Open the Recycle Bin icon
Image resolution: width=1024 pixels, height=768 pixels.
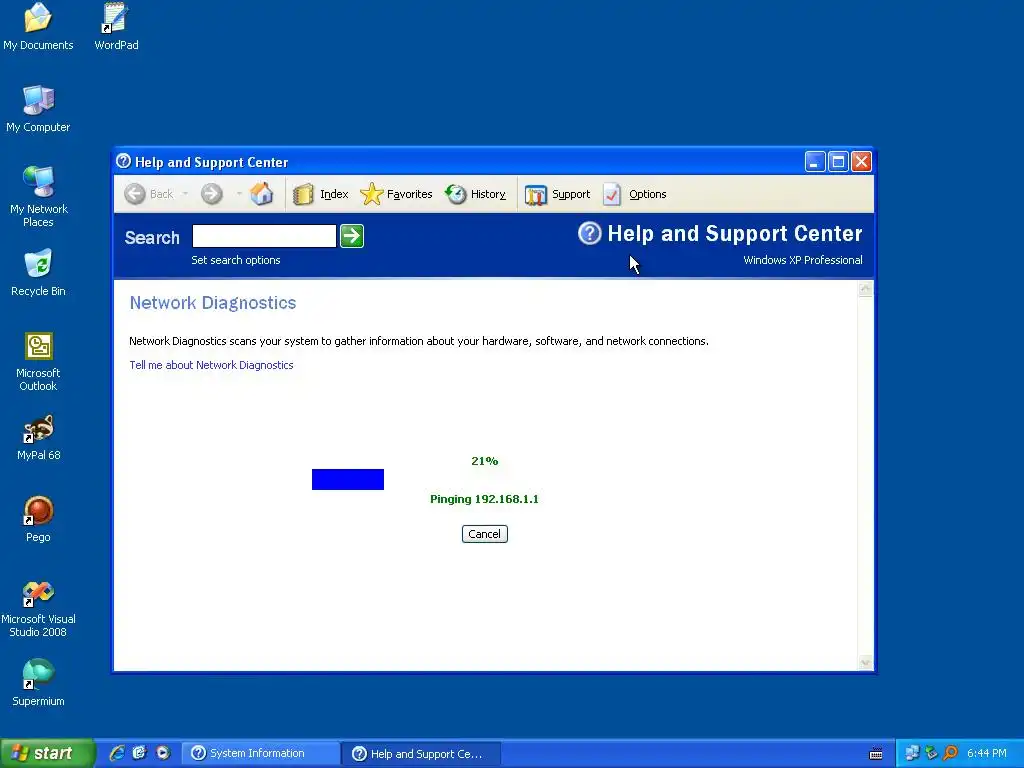[x=38, y=272]
